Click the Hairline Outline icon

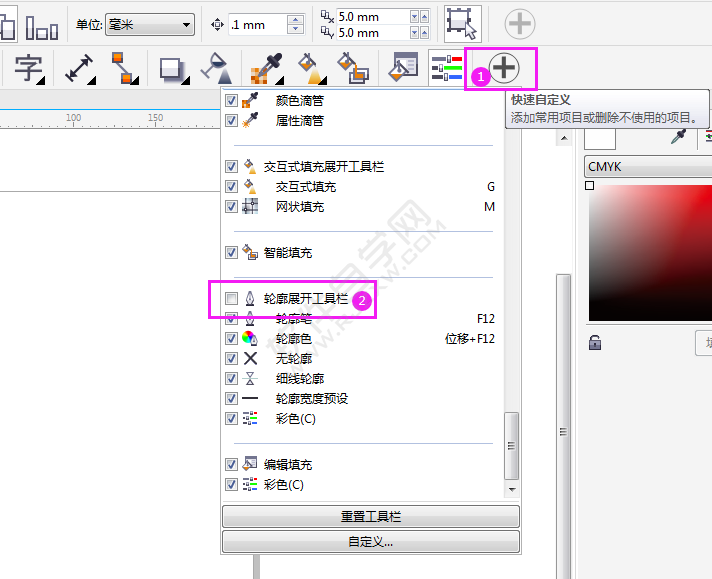coord(250,378)
